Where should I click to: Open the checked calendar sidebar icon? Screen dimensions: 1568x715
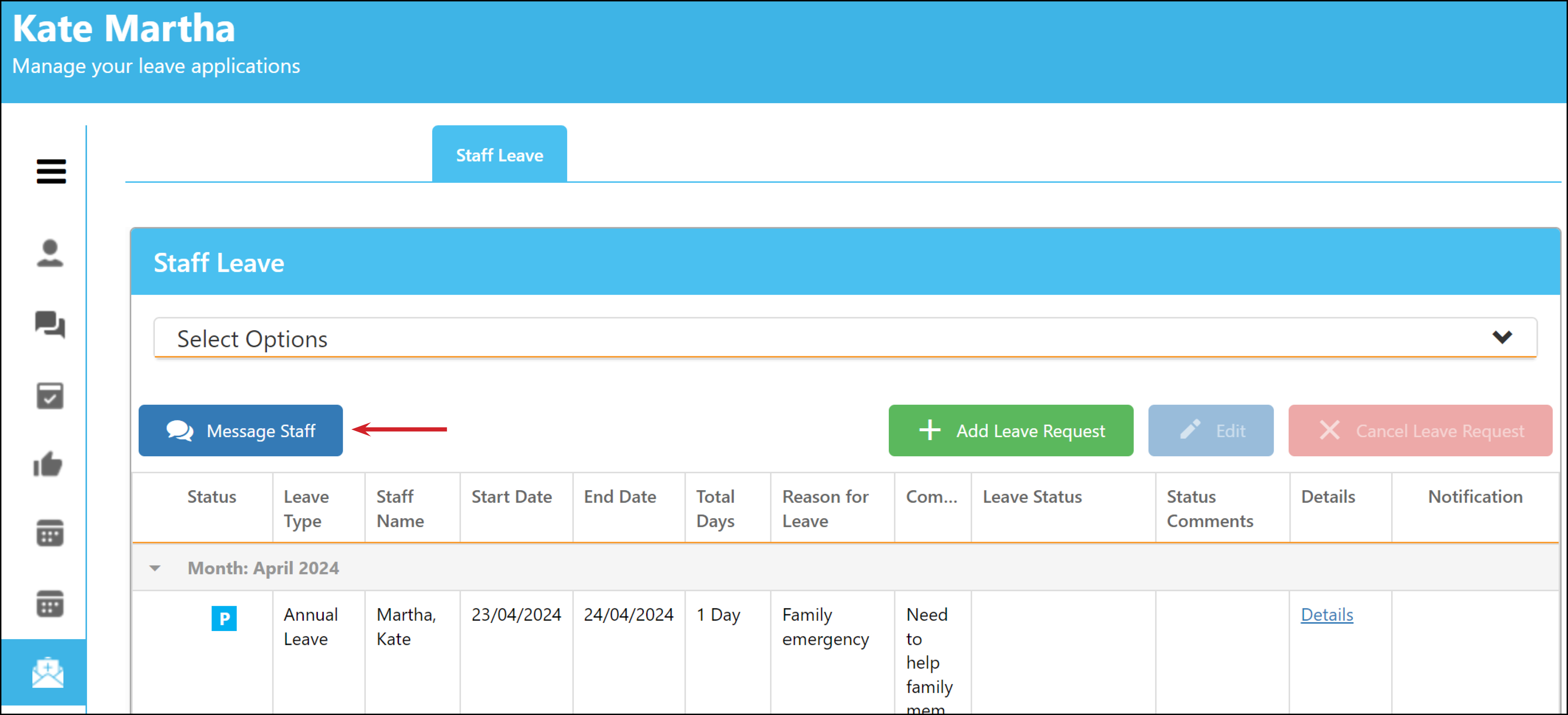[x=50, y=396]
